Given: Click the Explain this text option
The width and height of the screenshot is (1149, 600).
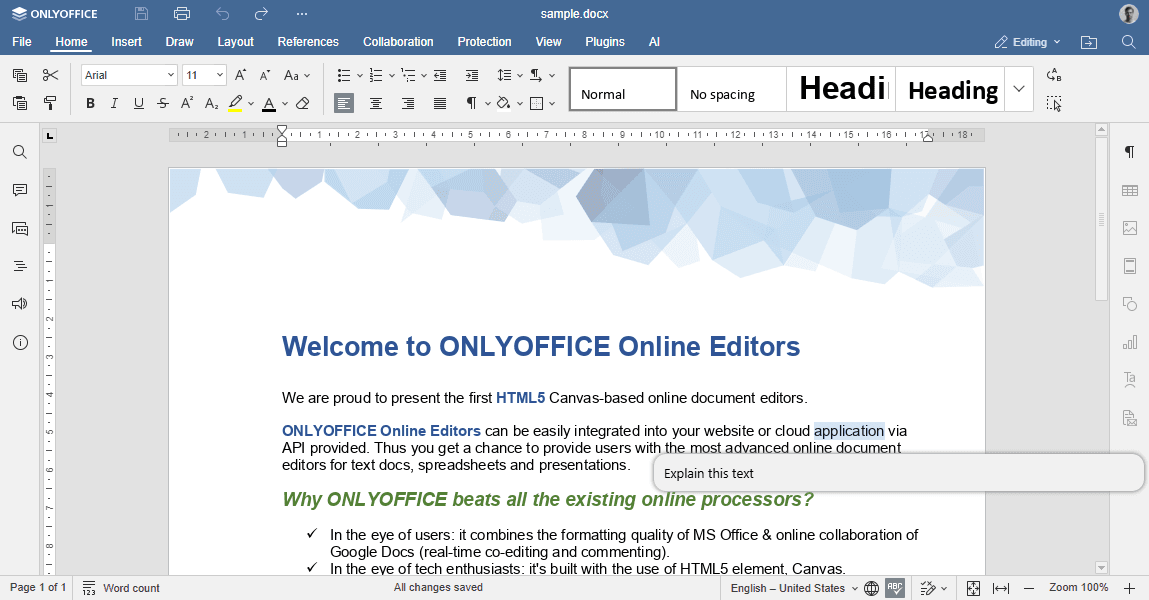Looking at the screenshot, I should point(709,474).
